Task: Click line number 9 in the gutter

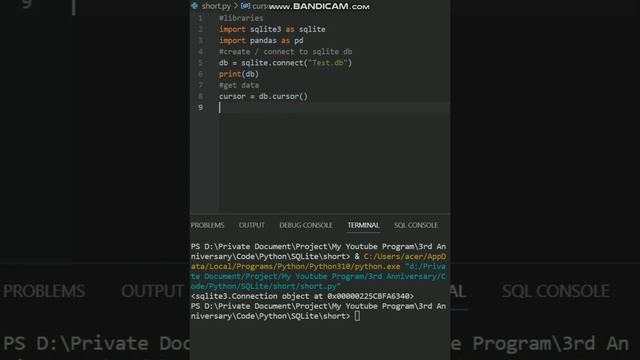Action: 200,107
